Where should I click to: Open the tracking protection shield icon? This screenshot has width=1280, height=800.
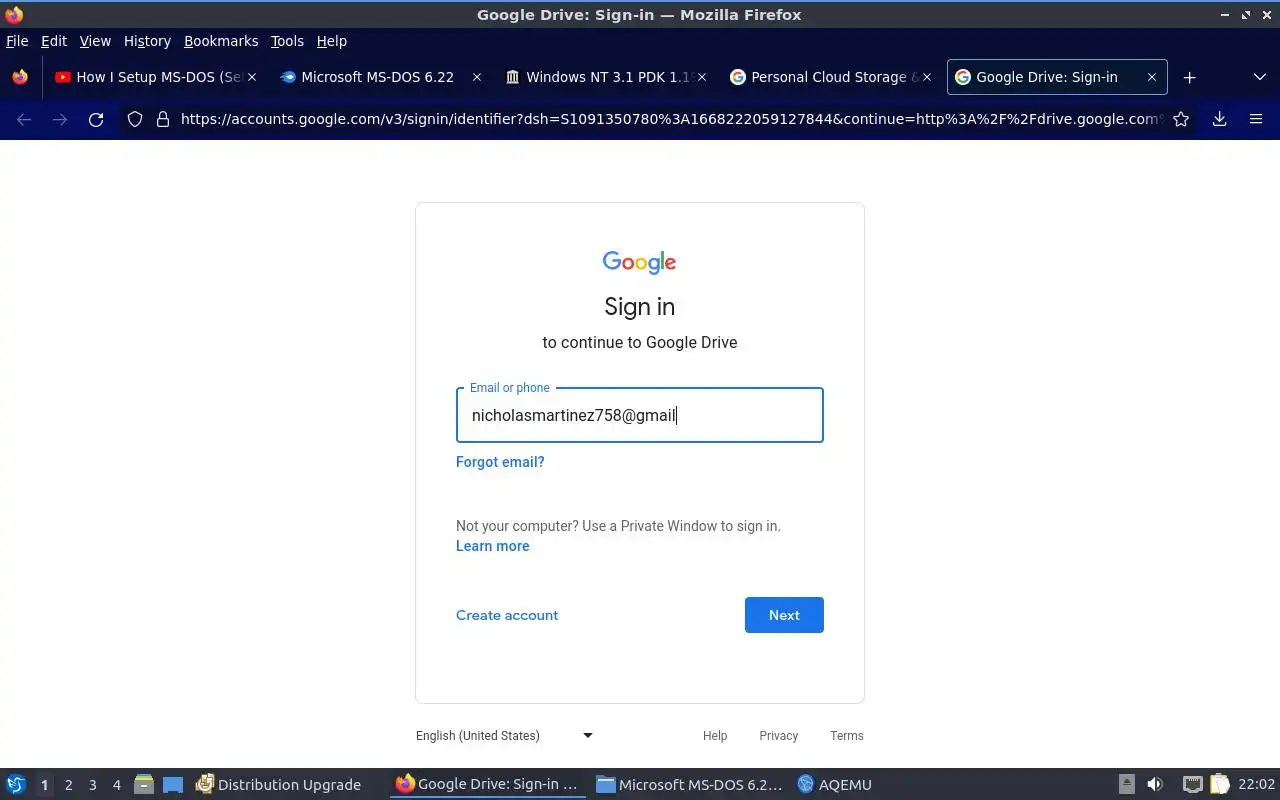coord(135,119)
